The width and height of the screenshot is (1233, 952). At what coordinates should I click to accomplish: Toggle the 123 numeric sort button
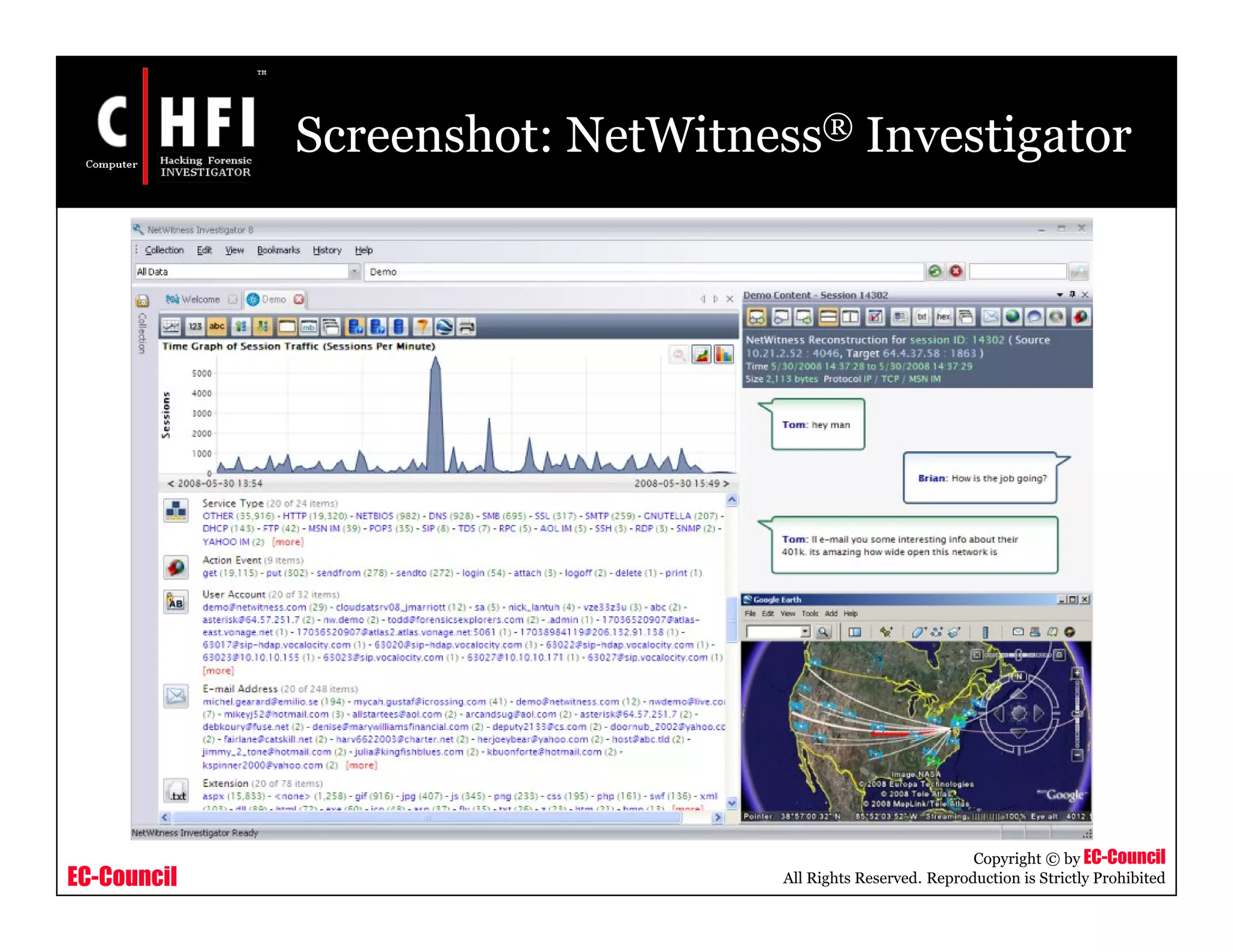point(194,327)
